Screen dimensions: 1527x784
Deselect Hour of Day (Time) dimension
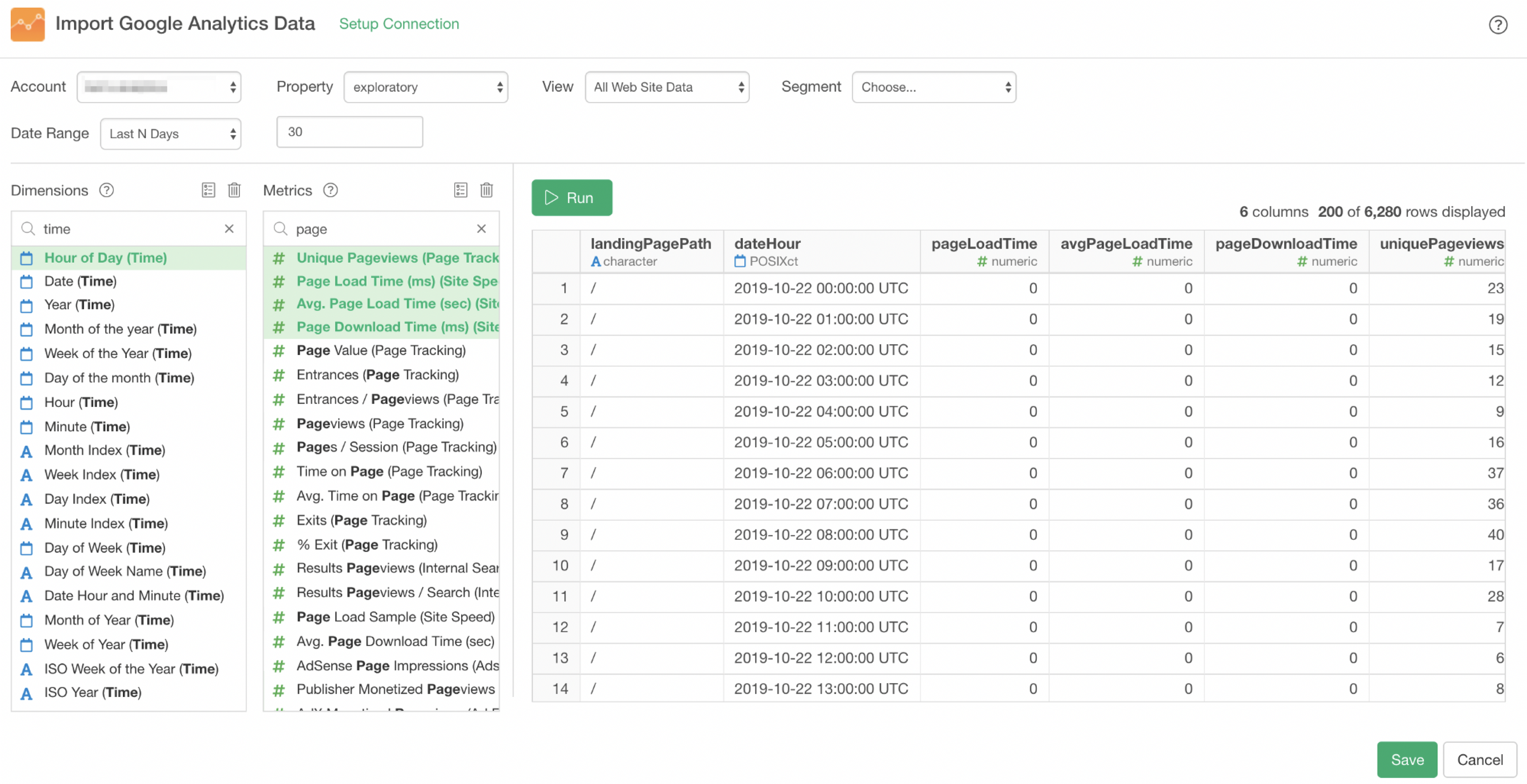[105, 258]
